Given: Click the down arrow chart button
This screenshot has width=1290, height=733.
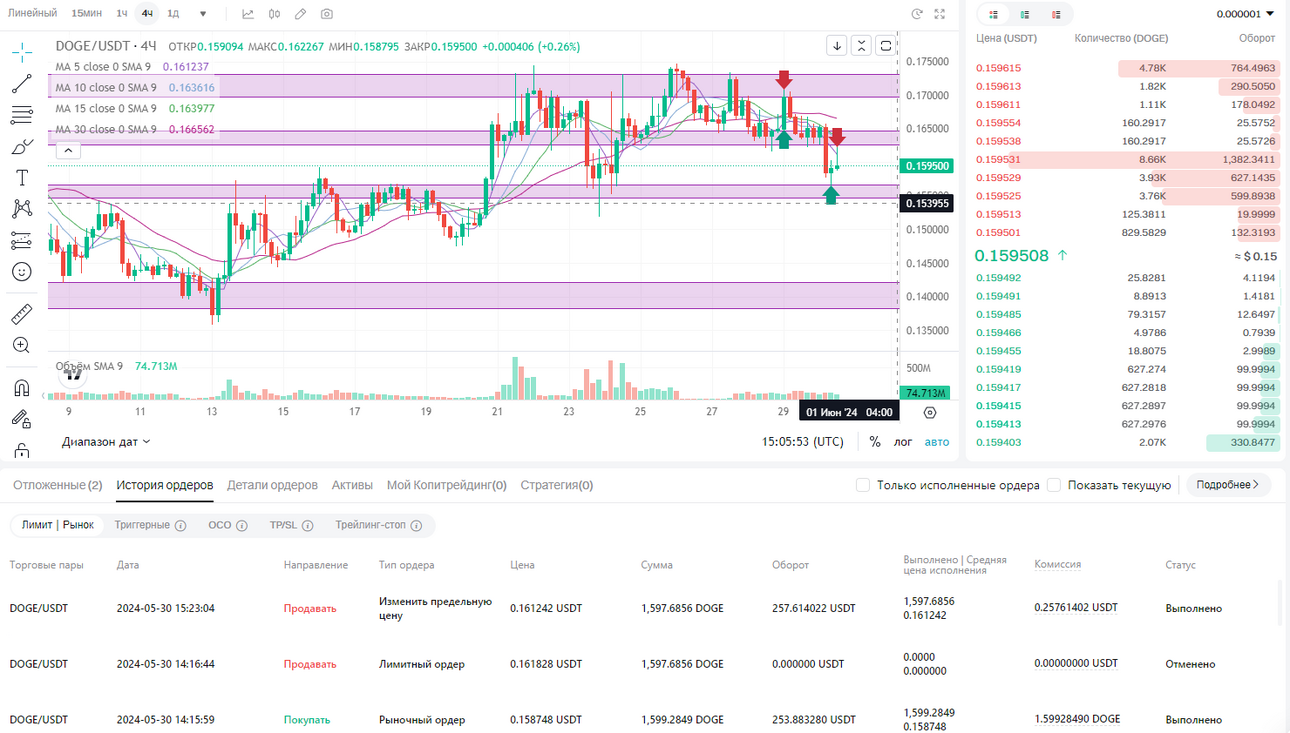Looking at the screenshot, I should 836,46.
